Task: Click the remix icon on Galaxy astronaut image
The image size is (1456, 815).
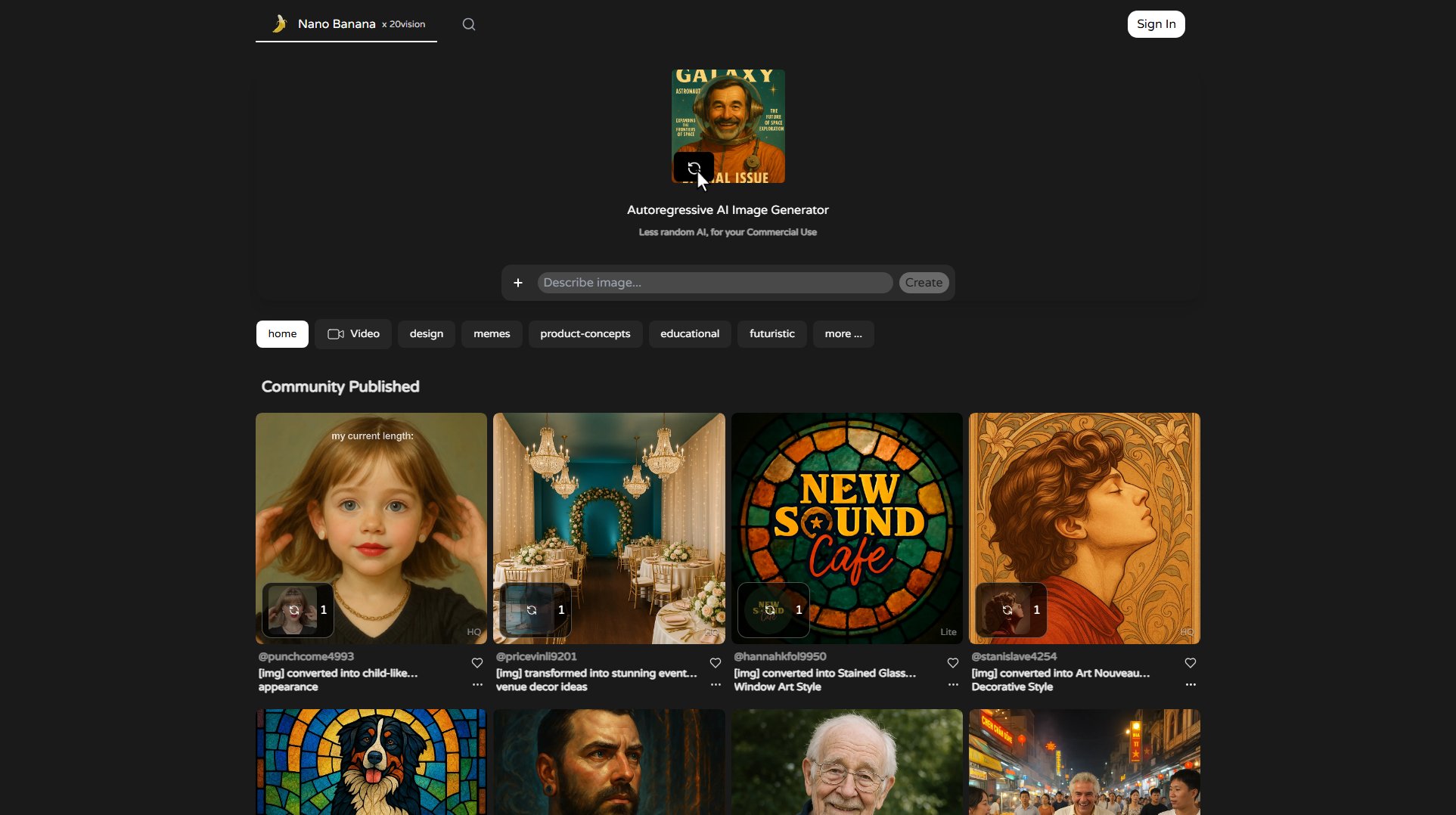Action: (x=694, y=167)
